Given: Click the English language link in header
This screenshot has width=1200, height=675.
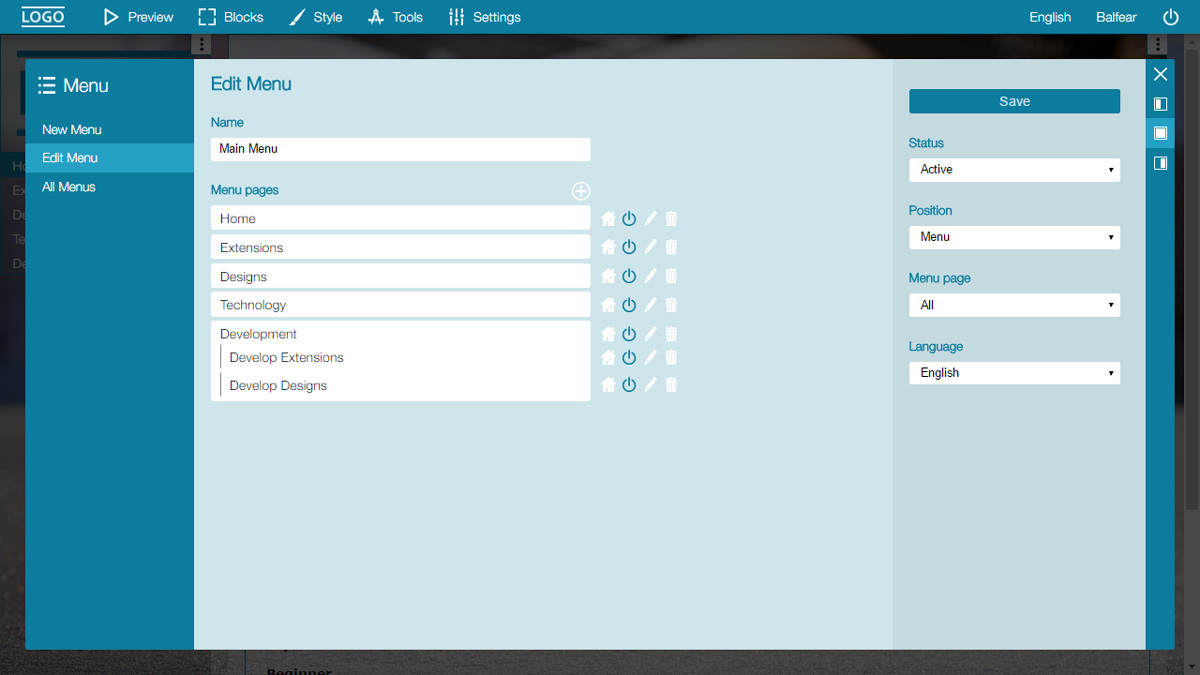Looking at the screenshot, I should (1050, 17).
